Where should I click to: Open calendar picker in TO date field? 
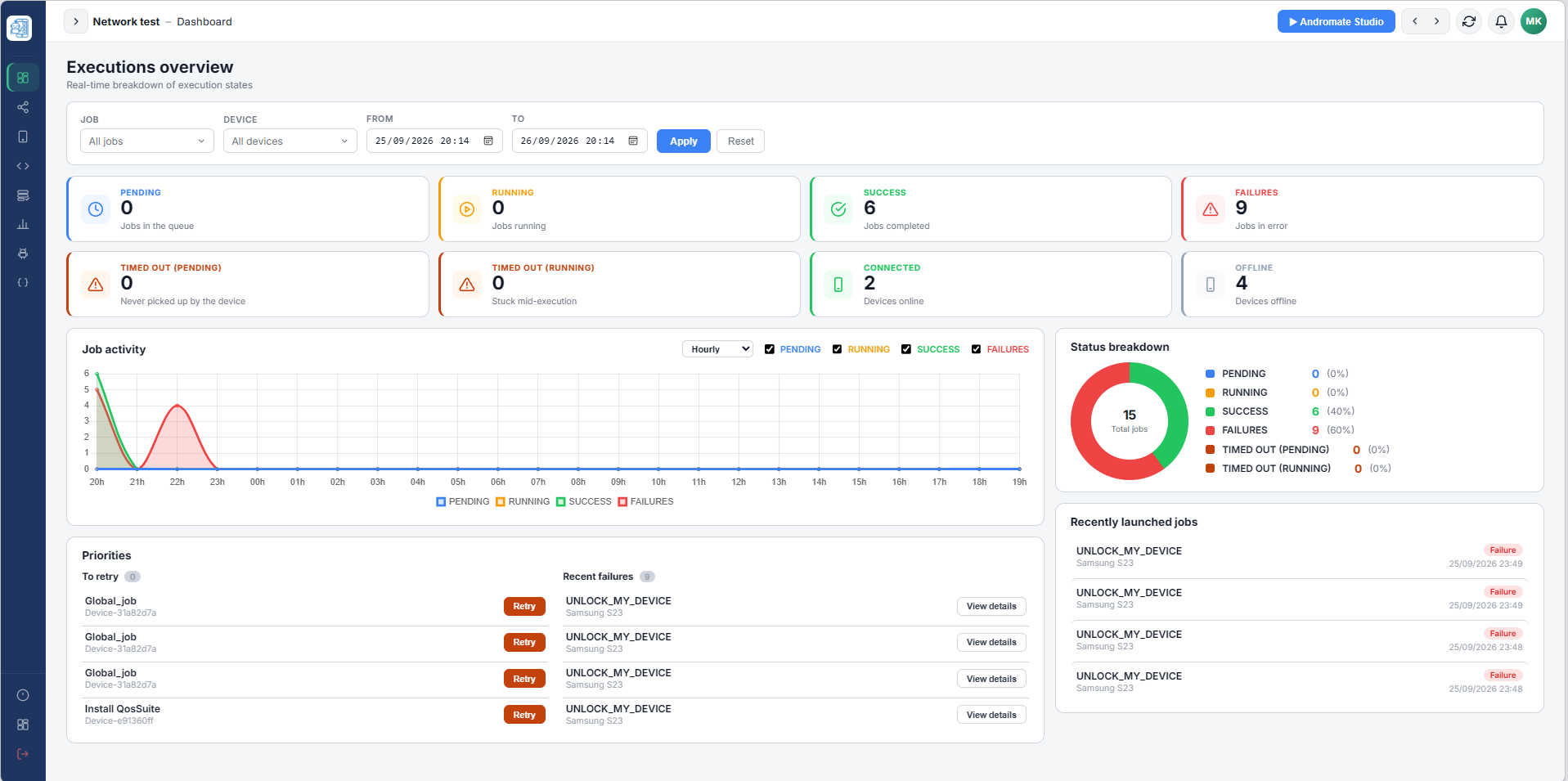(x=633, y=141)
